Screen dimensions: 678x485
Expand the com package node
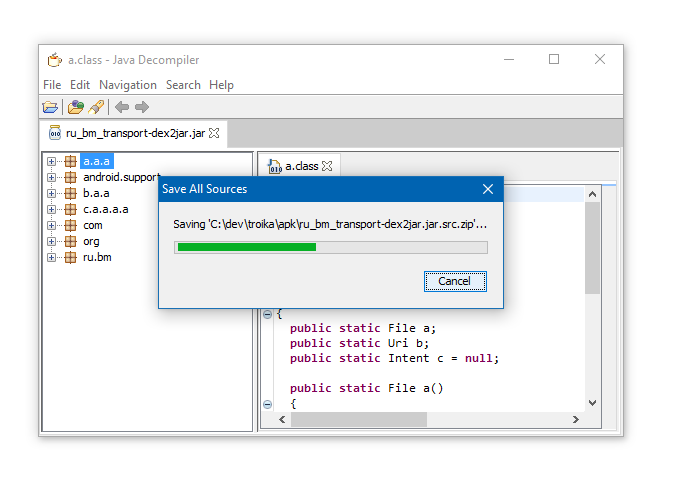pyautogui.click(x=51, y=225)
